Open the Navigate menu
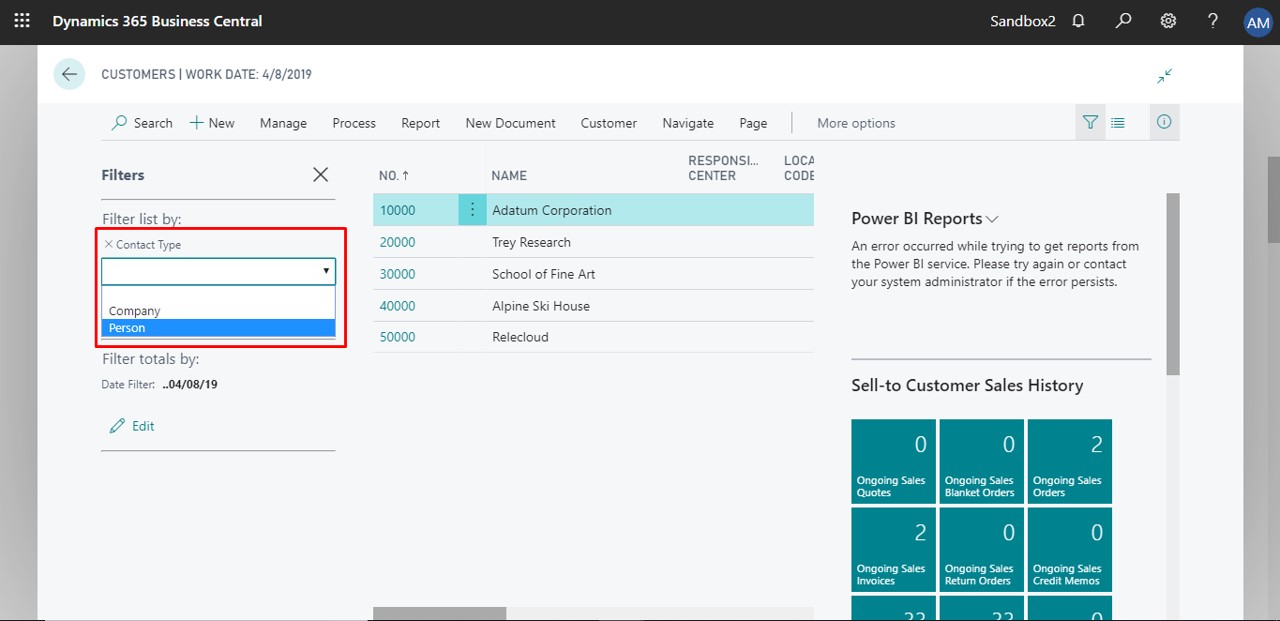The width and height of the screenshot is (1280, 621). tap(688, 123)
